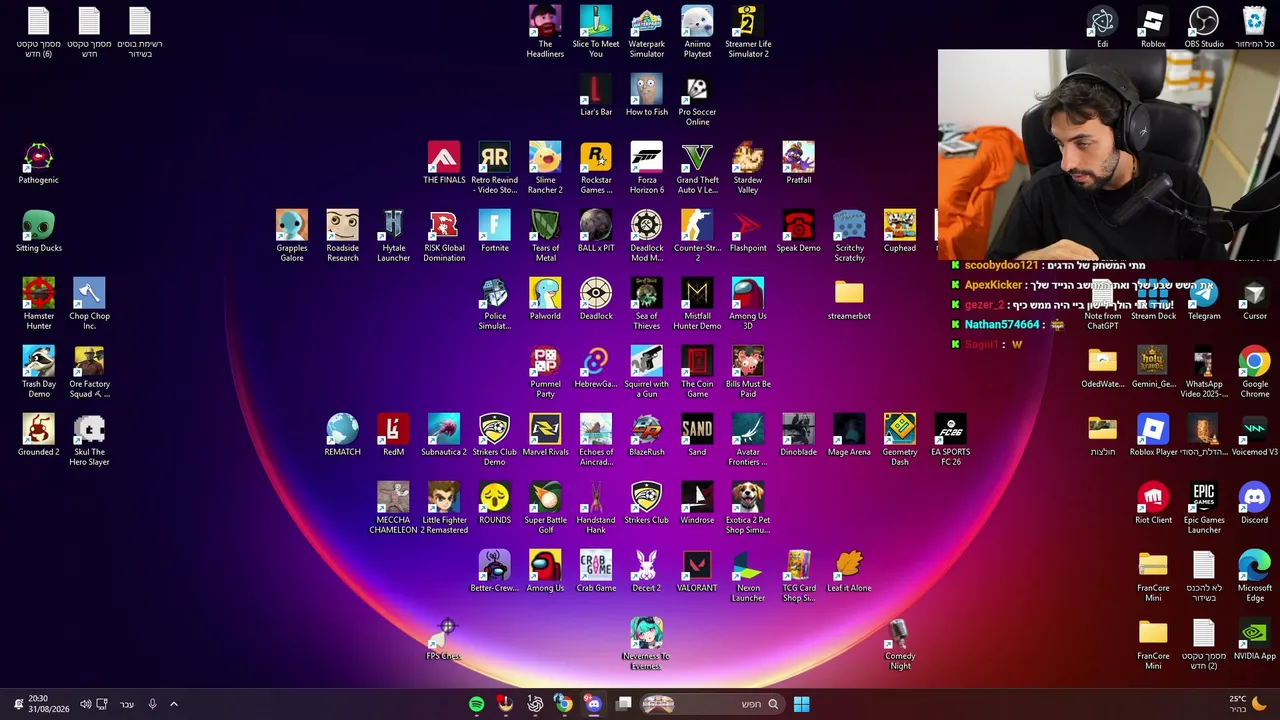Viewport: 1280px width, 720px height.
Task: Launch Roblox from the desktop
Action: [x=1153, y=28]
